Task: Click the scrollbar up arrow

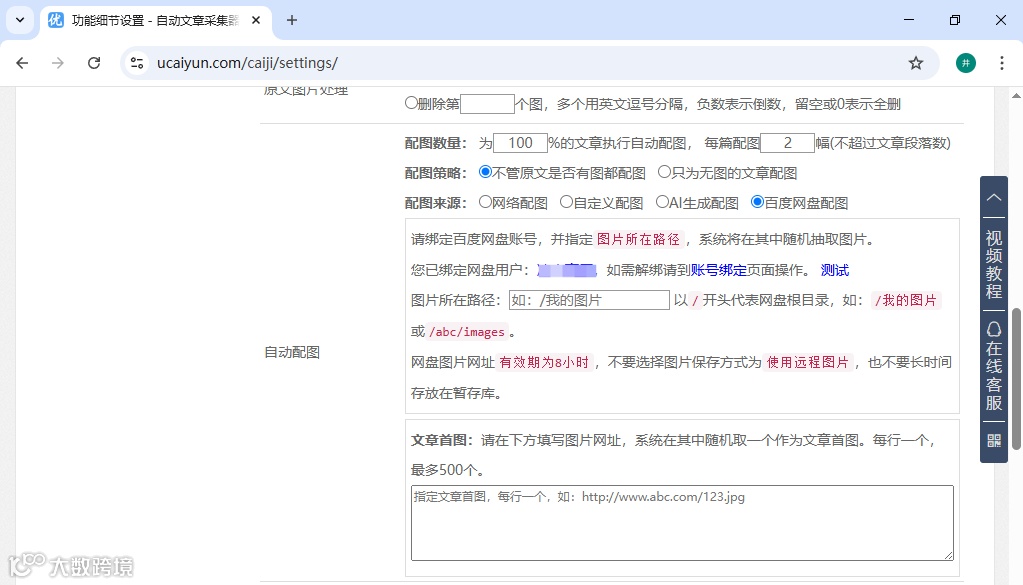Action: 1016,95
